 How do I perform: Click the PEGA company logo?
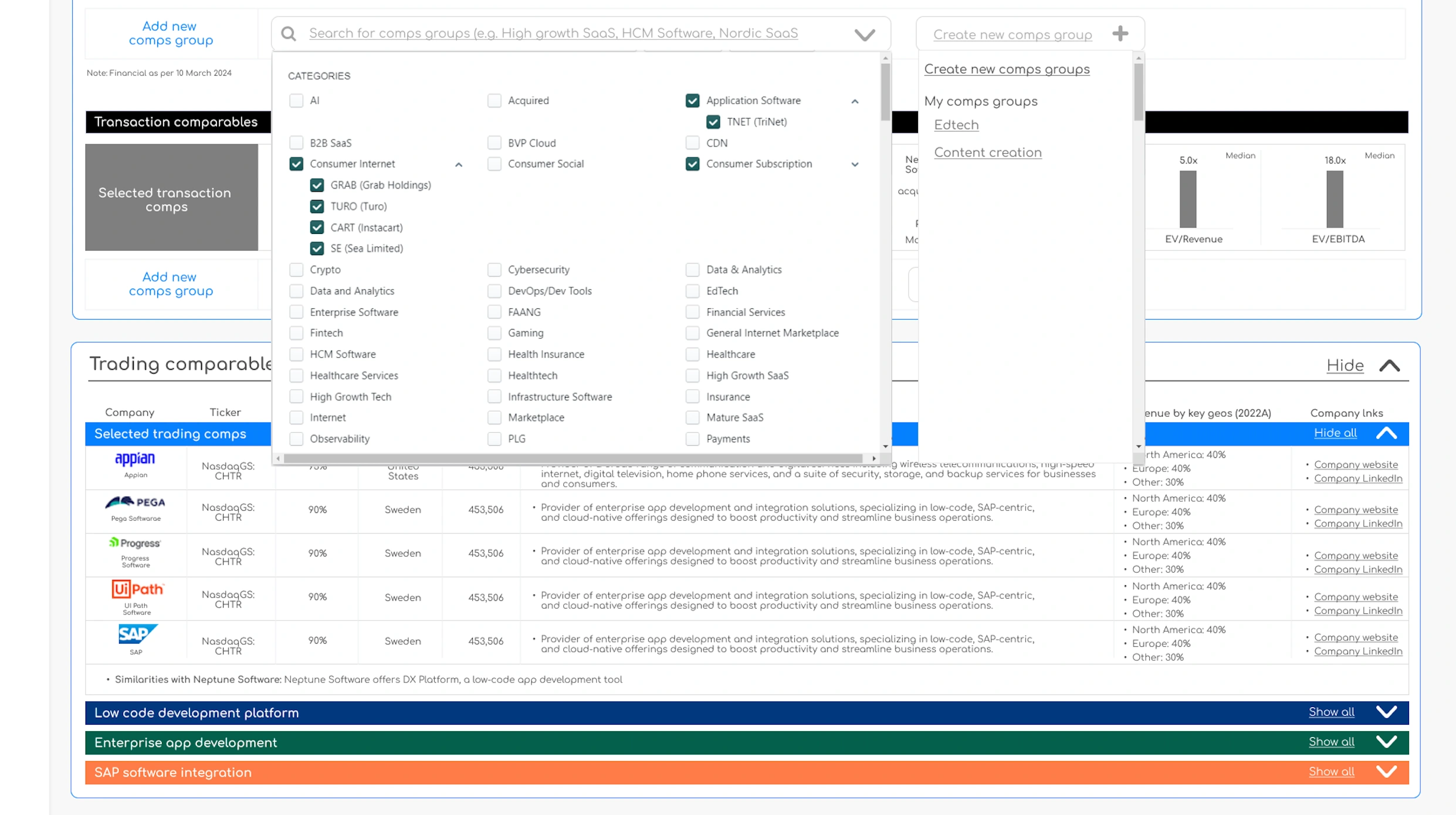136,502
